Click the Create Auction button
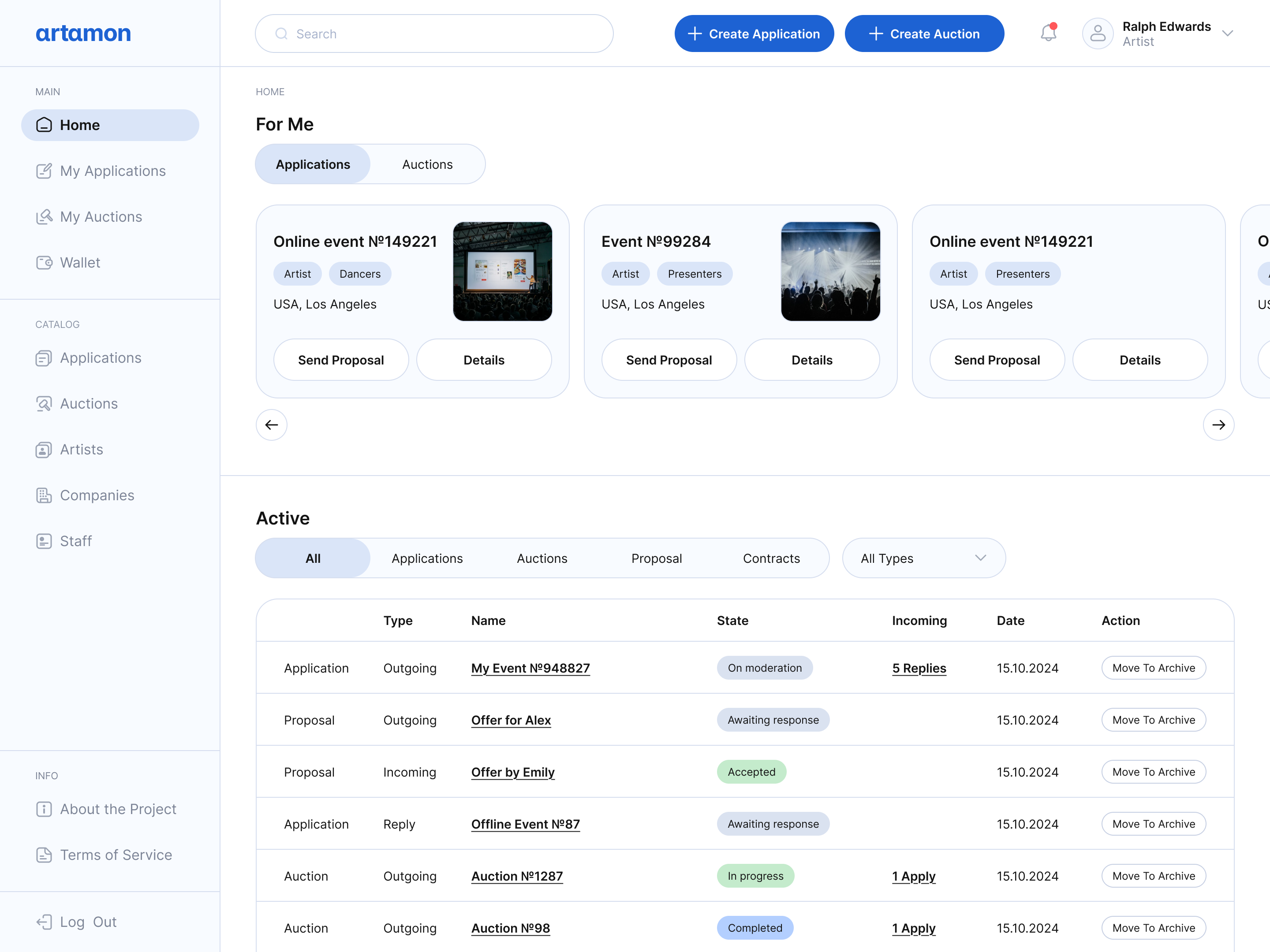This screenshot has height=952, width=1270. [x=924, y=34]
